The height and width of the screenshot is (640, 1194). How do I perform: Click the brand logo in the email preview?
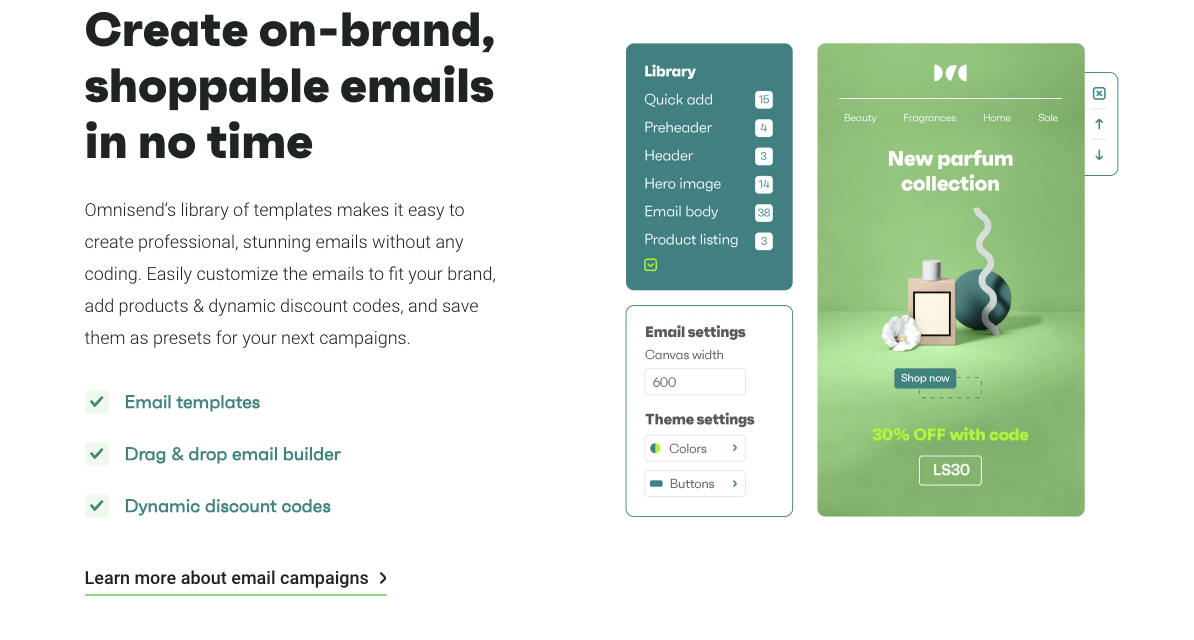coord(950,73)
